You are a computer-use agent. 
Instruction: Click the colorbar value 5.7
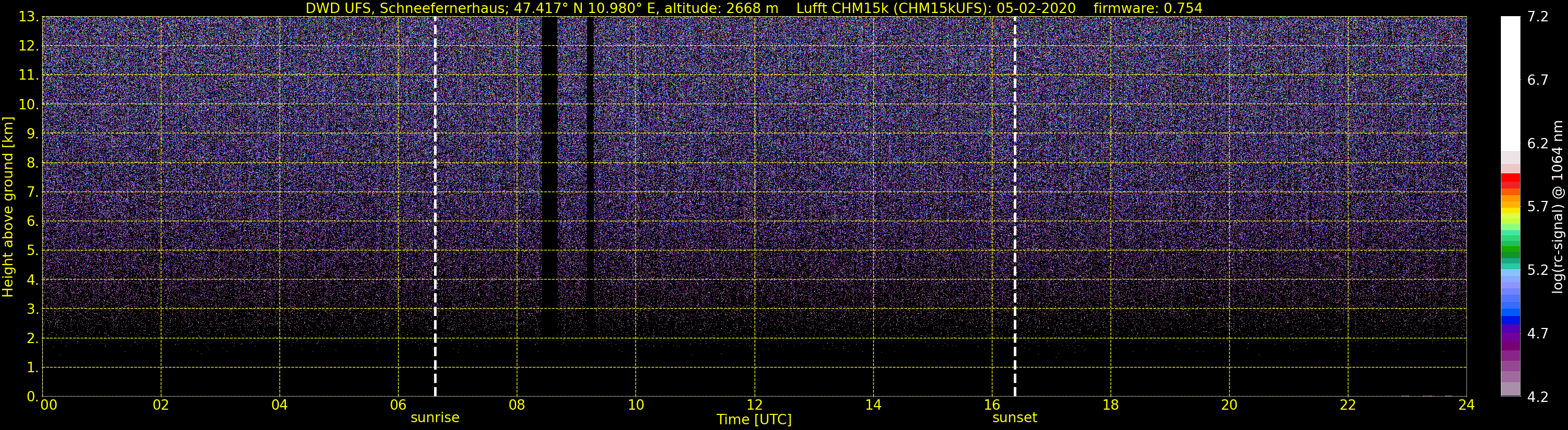1538,207
